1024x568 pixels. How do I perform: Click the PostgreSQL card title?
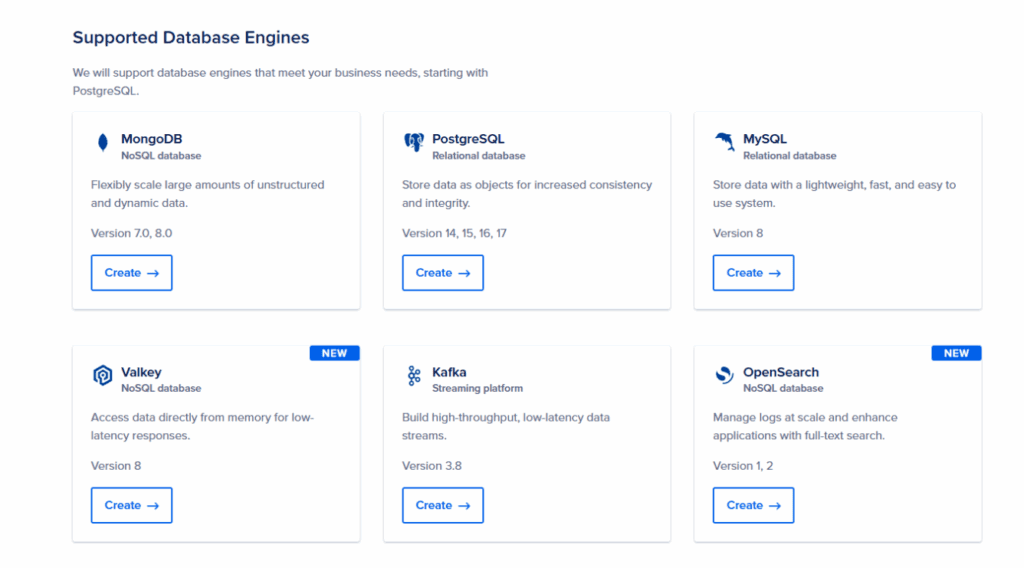point(468,139)
